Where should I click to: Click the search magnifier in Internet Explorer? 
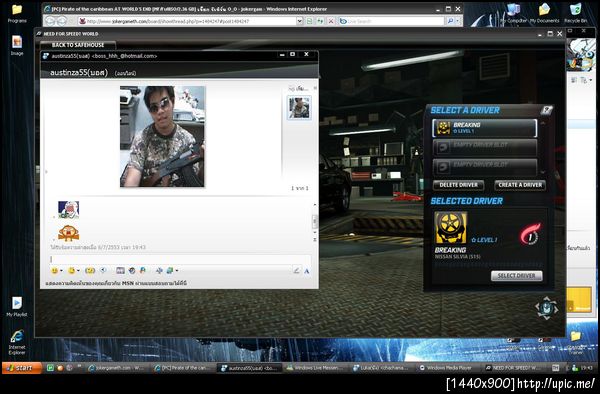click(x=450, y=21)
